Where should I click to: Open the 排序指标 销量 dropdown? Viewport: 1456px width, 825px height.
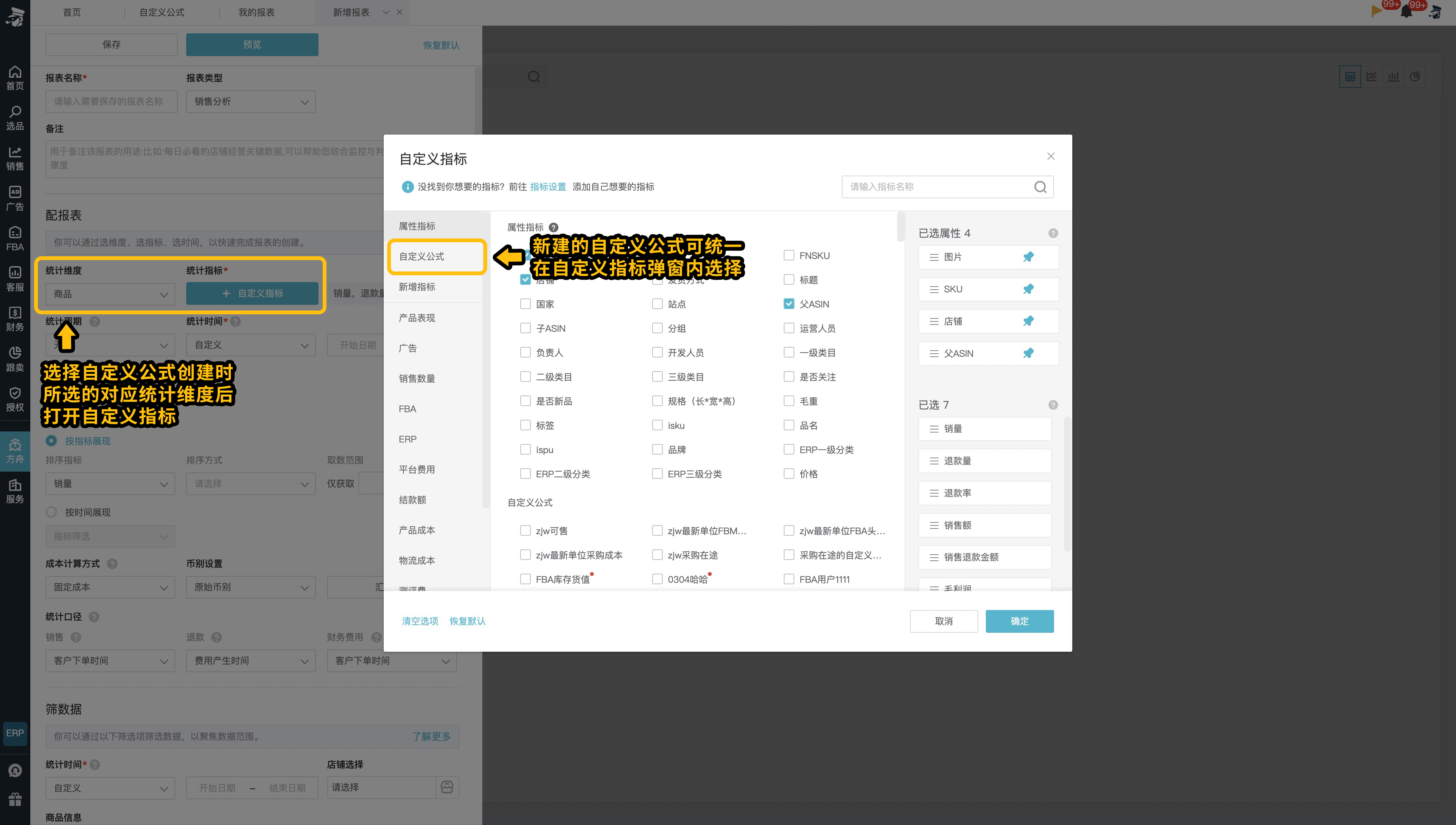coord(110,484)
